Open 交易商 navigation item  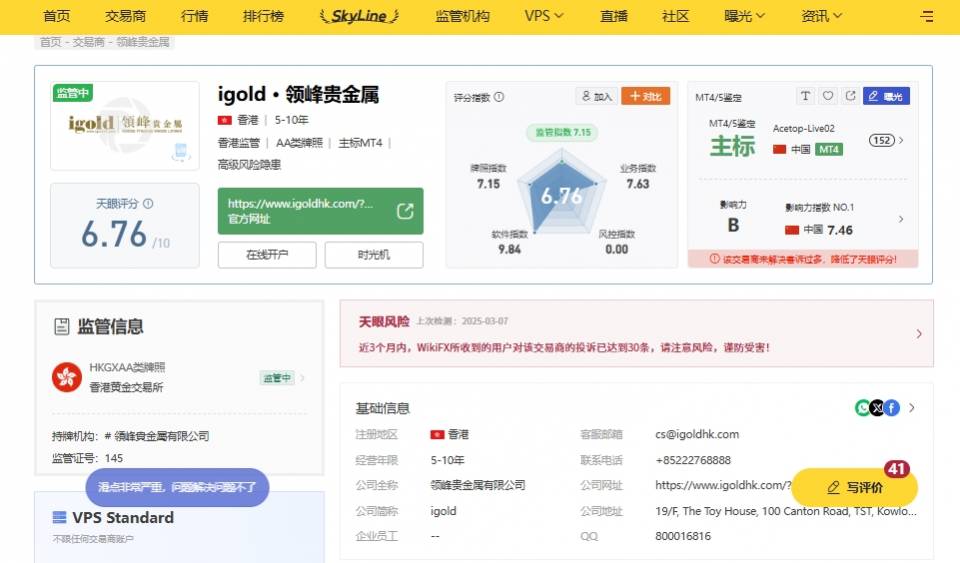(126, 16)
